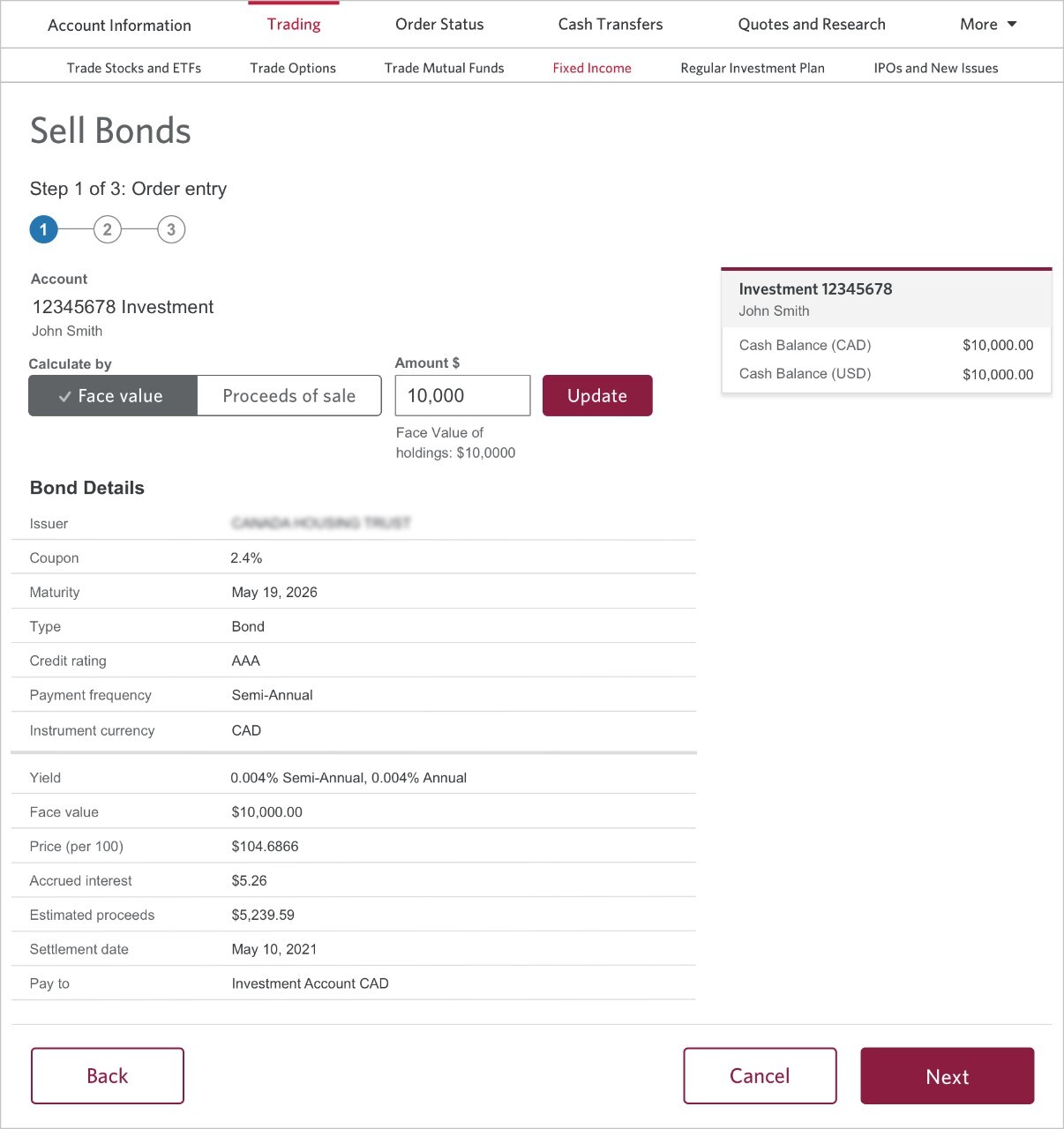Click step 2 circle indicator
This screenshot has width=1064, height=1129.
[108, 229]
